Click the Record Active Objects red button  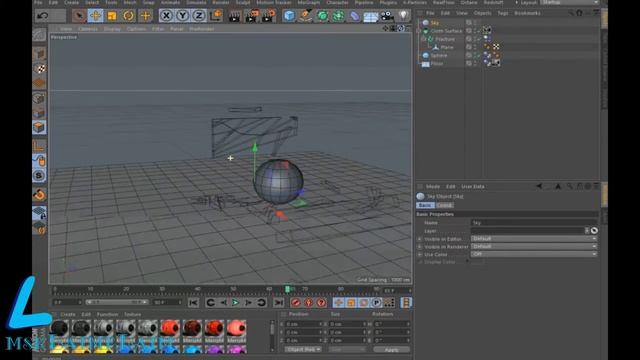(x=296, y=303)
